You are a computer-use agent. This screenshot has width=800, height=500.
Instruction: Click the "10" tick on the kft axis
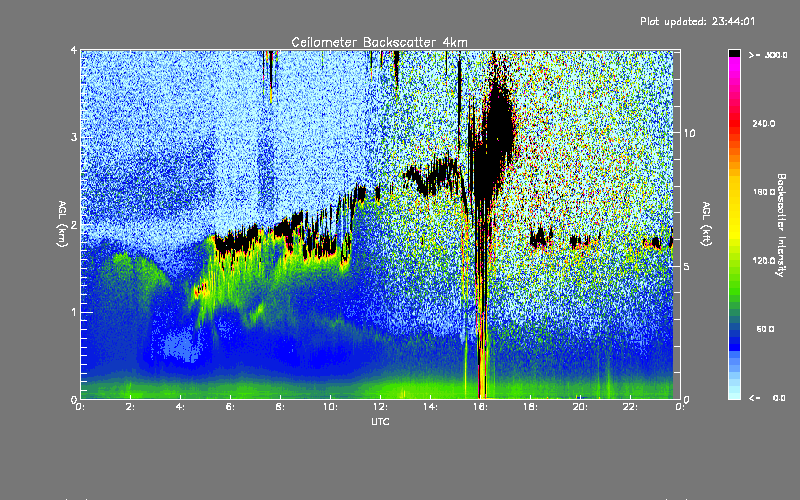pos(689,133)
